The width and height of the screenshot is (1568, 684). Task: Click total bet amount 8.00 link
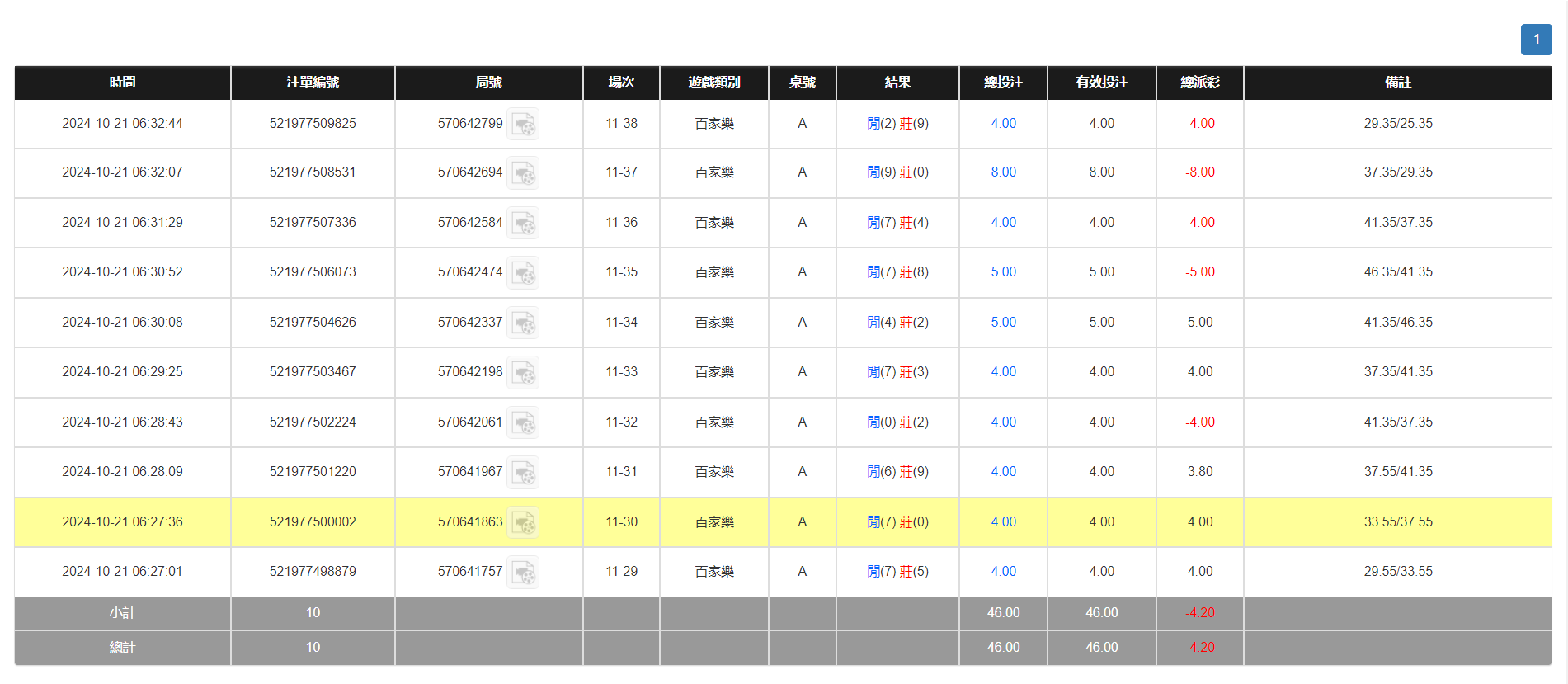(x=1003, y=172)
